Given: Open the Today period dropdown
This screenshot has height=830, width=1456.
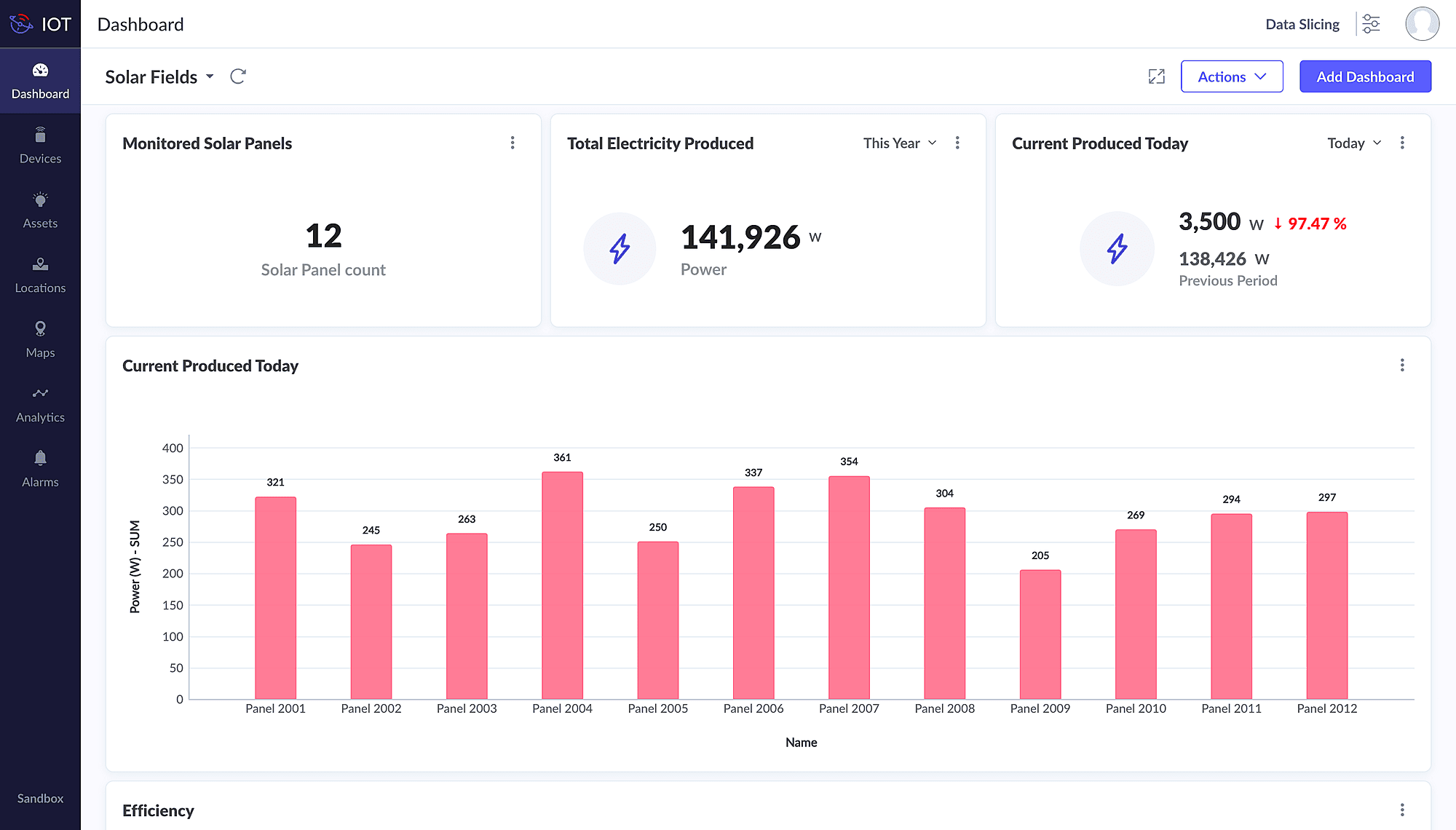Looking at the screenshot, I should click(x=1354, y=143).
